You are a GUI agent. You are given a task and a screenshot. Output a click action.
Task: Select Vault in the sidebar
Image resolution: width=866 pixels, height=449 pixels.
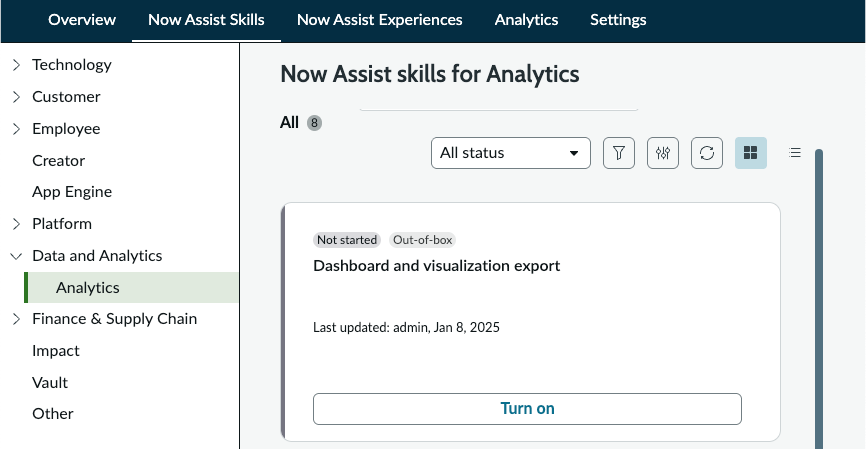pos(50,383)
